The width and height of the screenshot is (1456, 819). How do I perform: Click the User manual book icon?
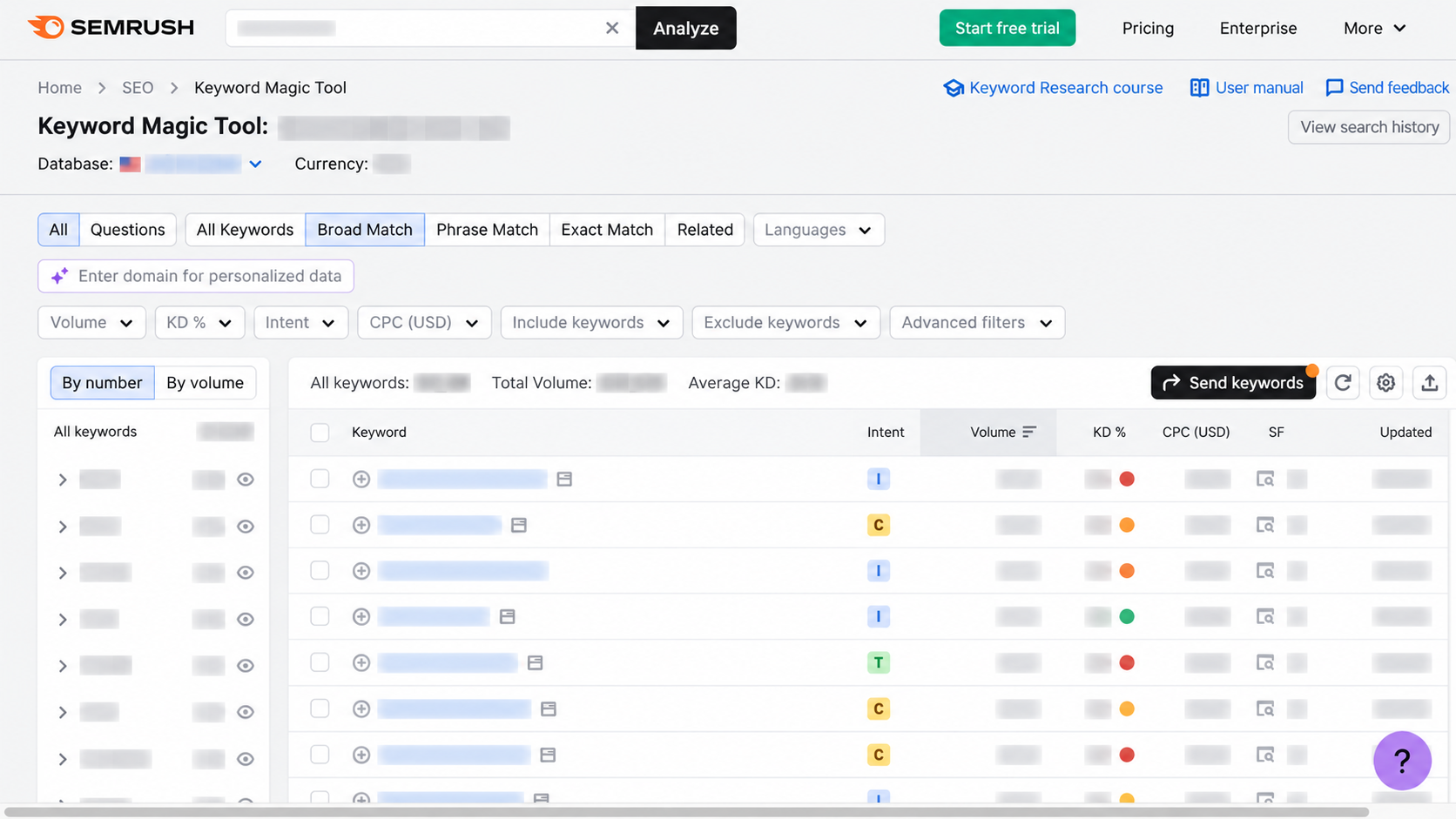point(1199,88)
